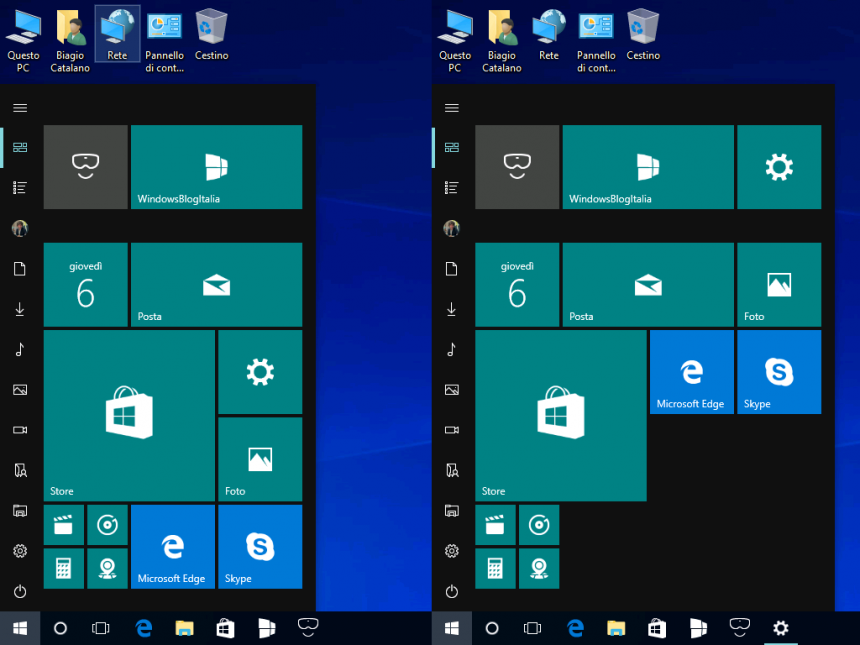Open the giovedì 6 calendar tile
860x645 pixels.
tap(85, 284)
